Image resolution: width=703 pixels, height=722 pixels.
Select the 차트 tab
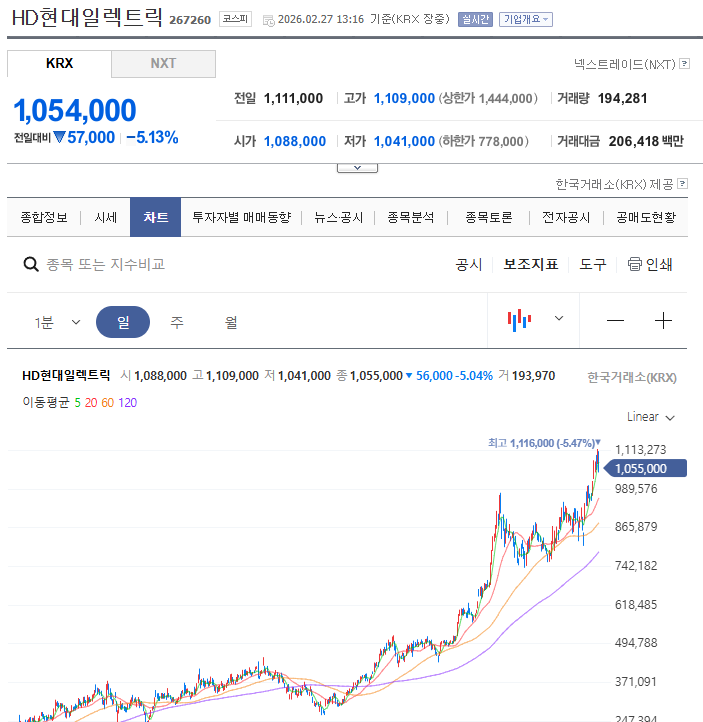pyautogui.click(x=156, y=217)
